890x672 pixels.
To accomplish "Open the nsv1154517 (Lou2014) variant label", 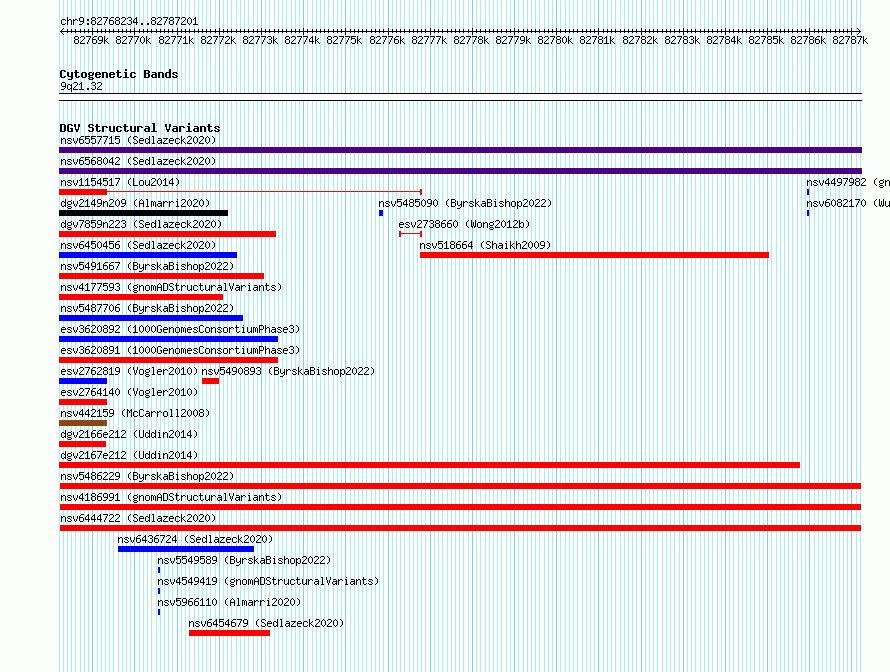I will coord(120,182).
